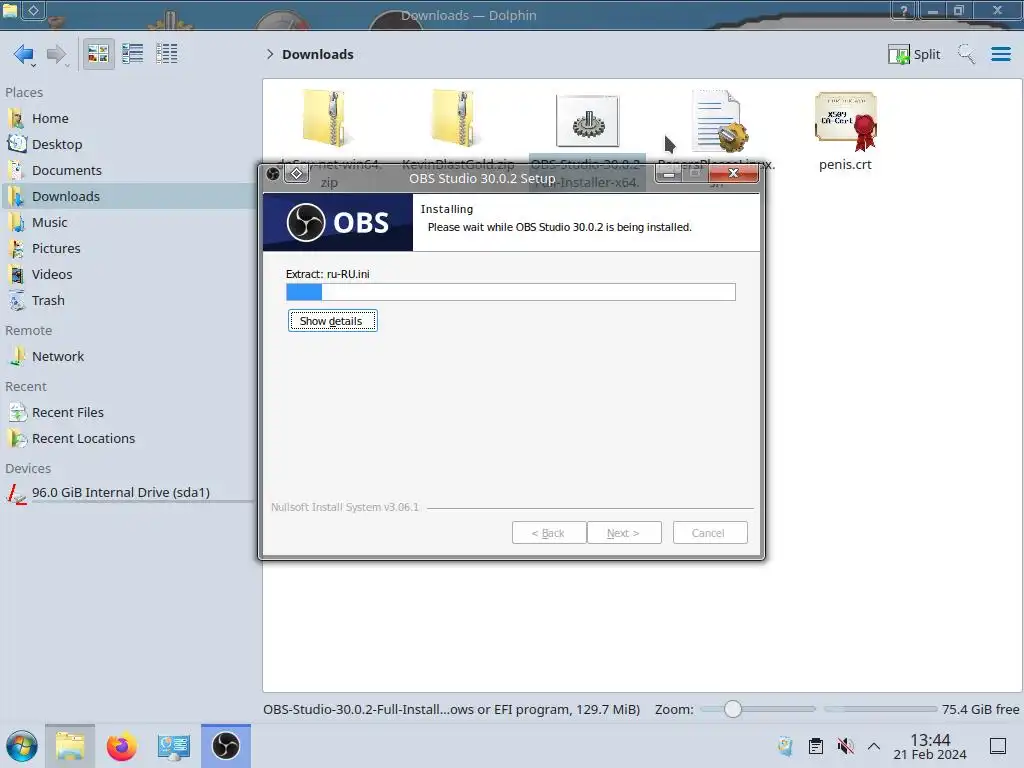Select the Downloads breadcrumb label
The height and width of the screenshot is (768, 1024).
[317, 54]
